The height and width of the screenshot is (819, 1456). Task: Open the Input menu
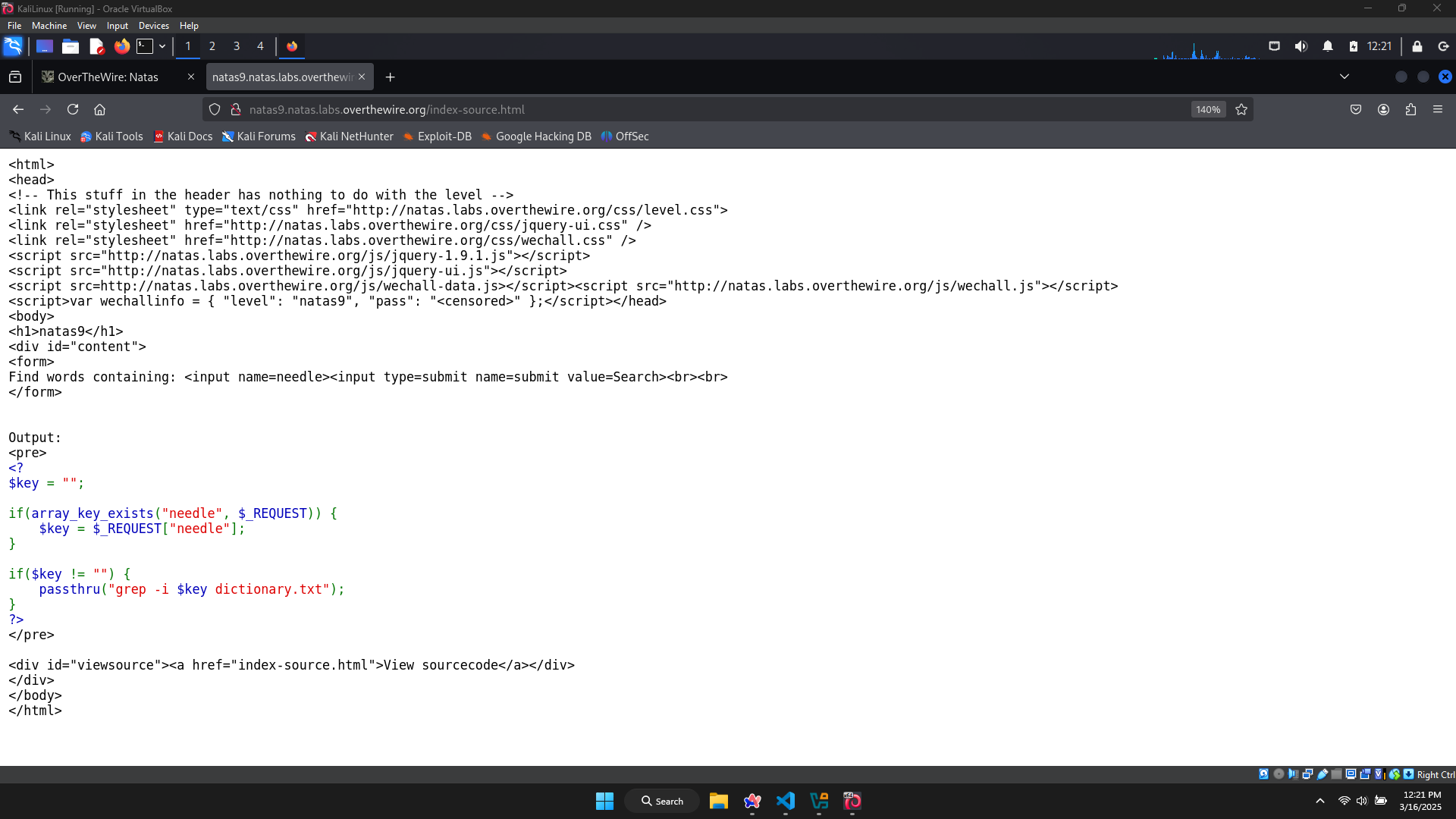tap(118, 26)
